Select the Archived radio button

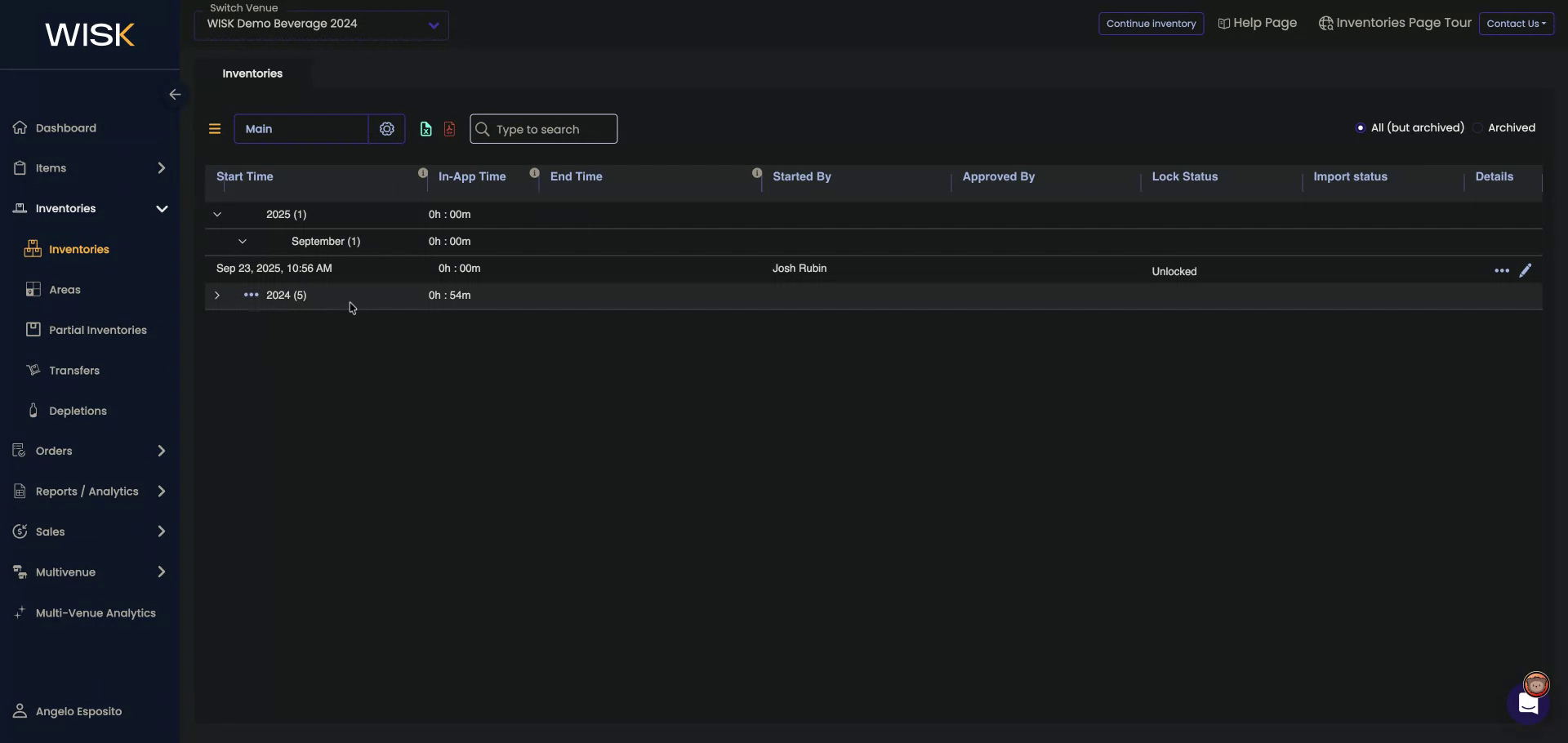tap(1478, 127)
